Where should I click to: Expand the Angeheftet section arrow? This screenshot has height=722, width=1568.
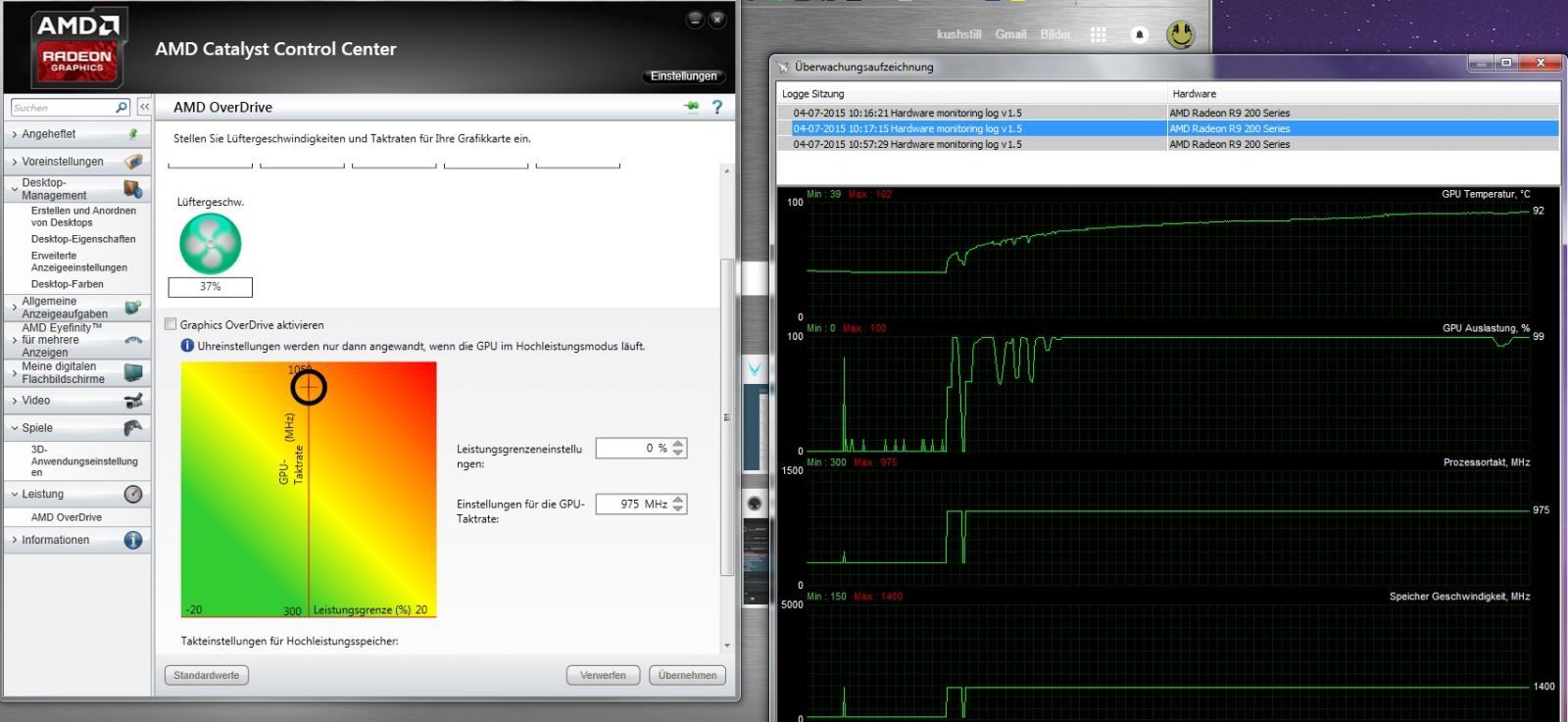[14, 134]
